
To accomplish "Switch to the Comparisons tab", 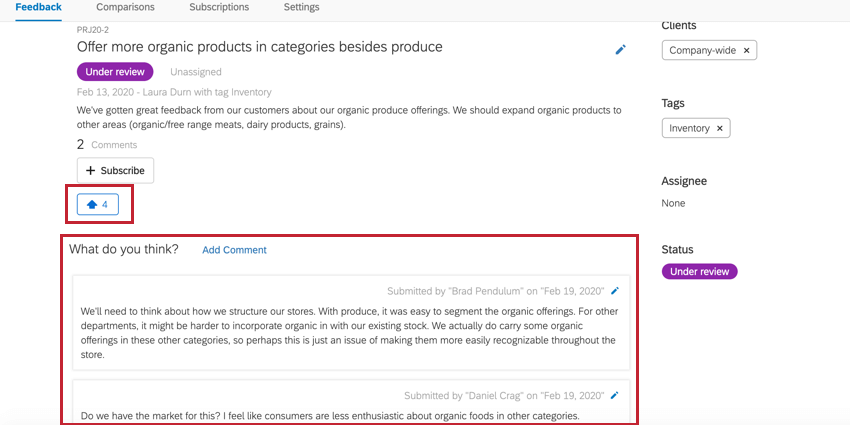I will coord(125,7).
